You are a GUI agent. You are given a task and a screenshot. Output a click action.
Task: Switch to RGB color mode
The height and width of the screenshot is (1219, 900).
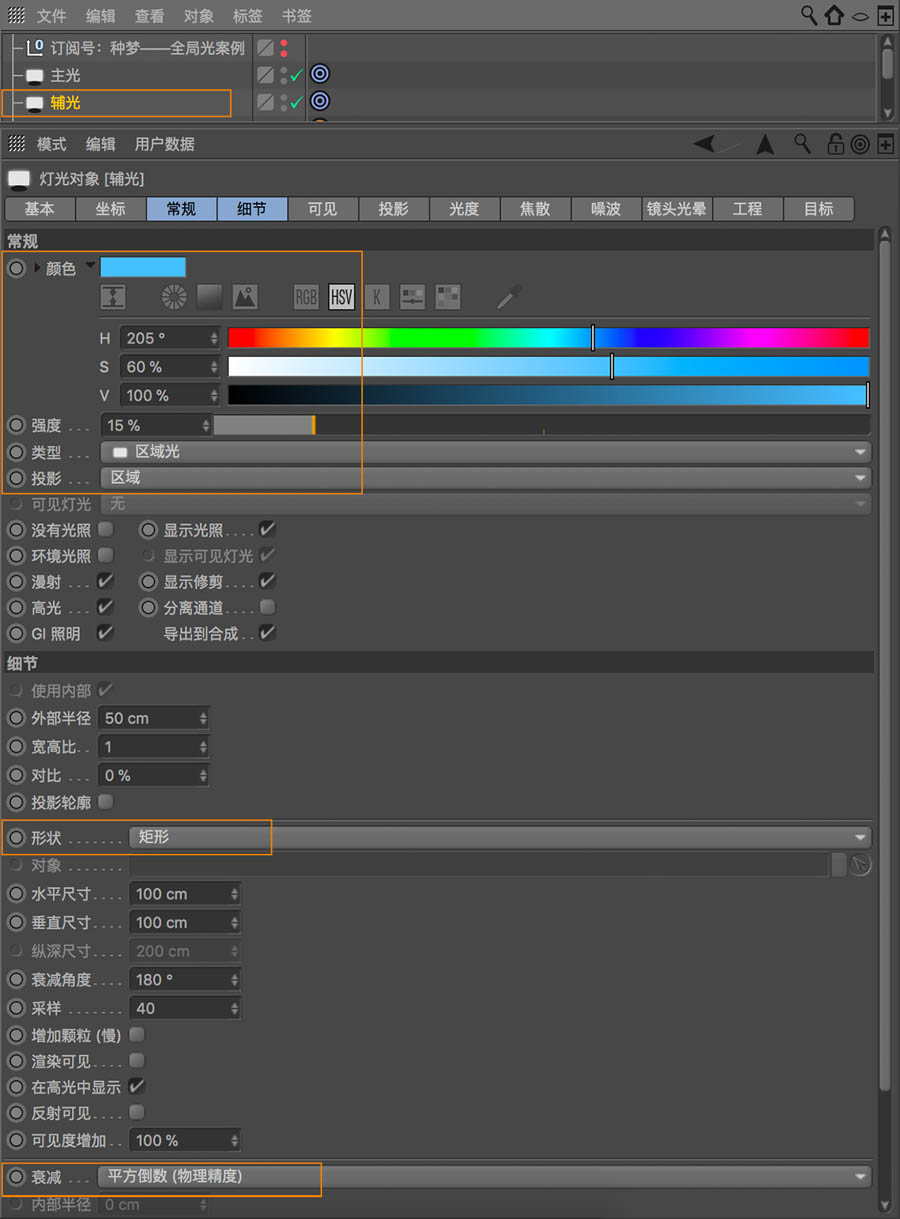click(x=305, y=297)
